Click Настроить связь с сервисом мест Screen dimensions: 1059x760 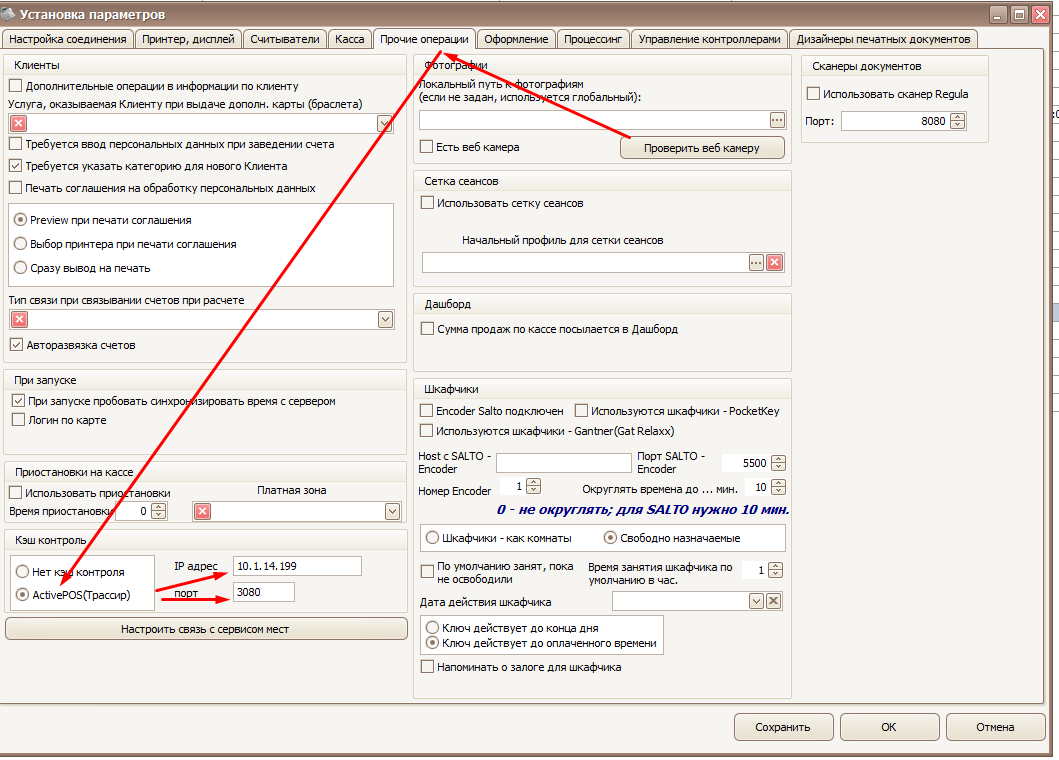pyautogui.click(x=206, y=629)
